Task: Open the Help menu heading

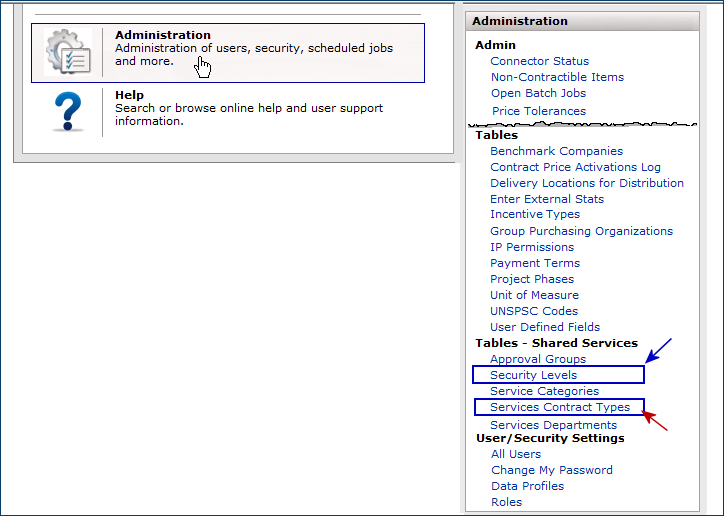Action: click(129, 95)
